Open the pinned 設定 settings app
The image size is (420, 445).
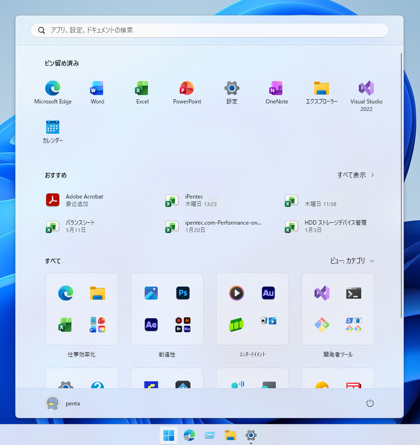tap(232, 92)
